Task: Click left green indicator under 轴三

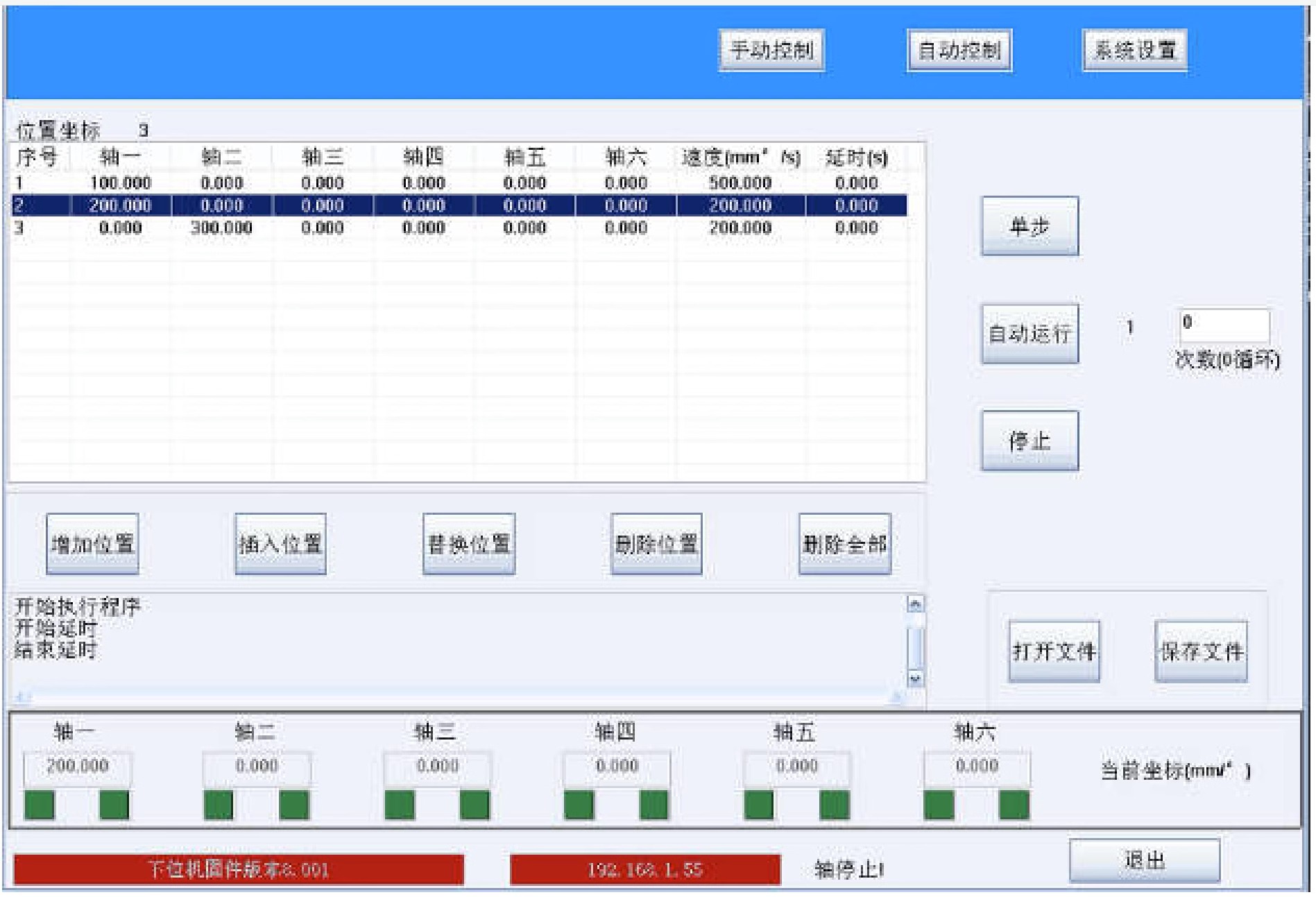Action: [400, 805]
